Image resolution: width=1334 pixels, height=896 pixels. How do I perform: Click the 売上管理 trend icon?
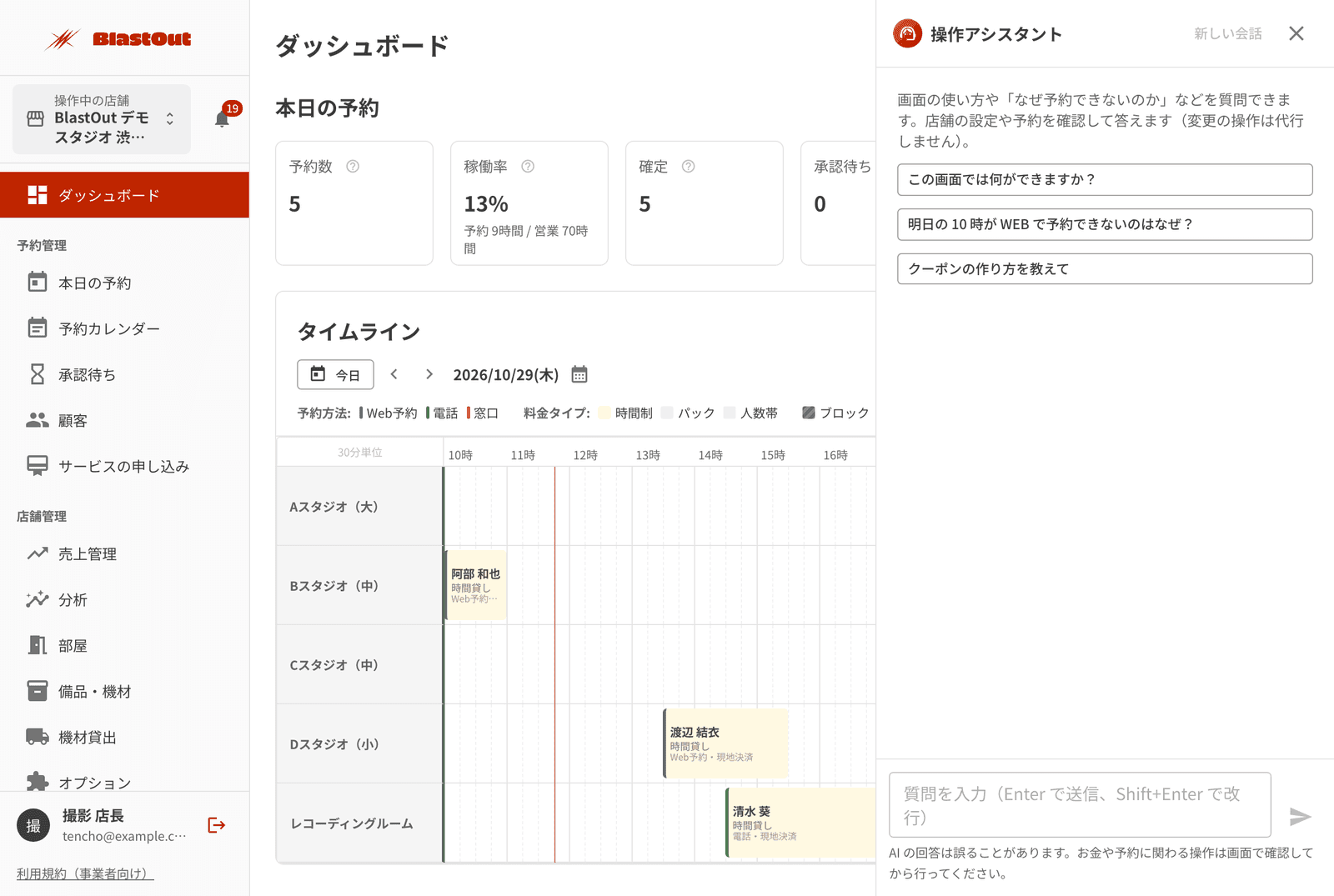point(38,553)
